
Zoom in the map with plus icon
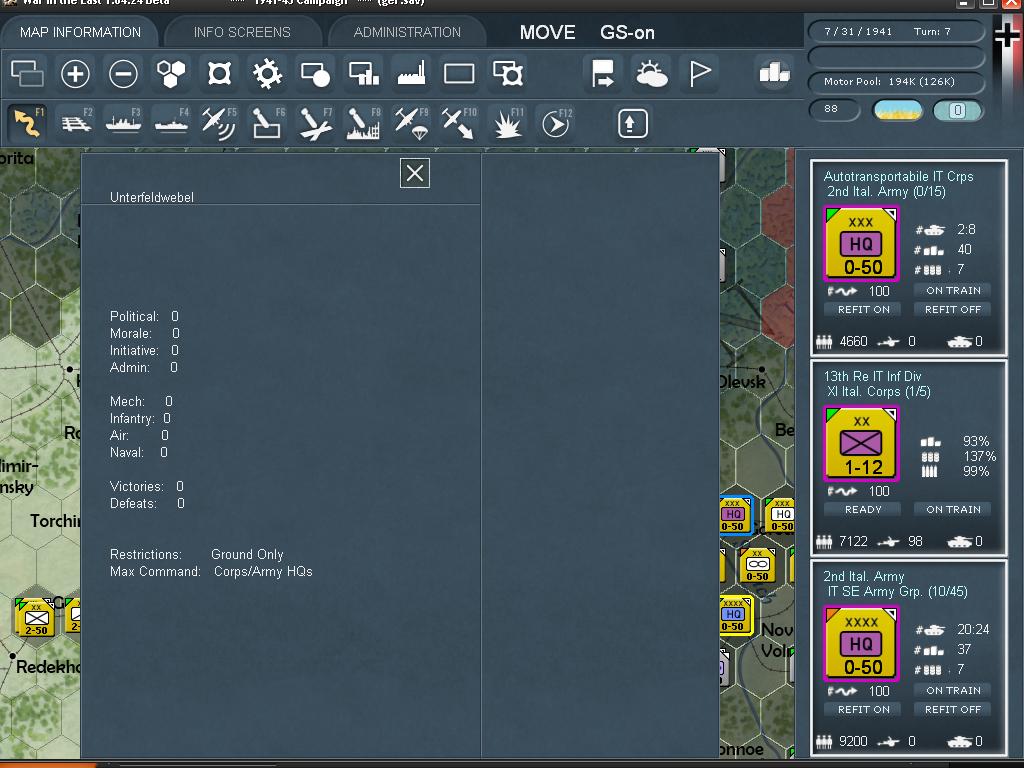tap(75, 73)
